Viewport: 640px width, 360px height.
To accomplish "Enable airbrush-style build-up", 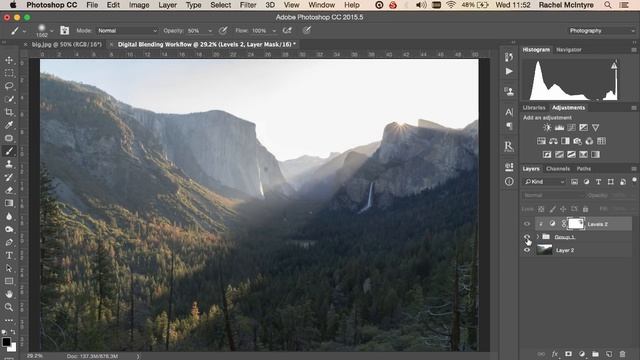I will pos(287,31).
